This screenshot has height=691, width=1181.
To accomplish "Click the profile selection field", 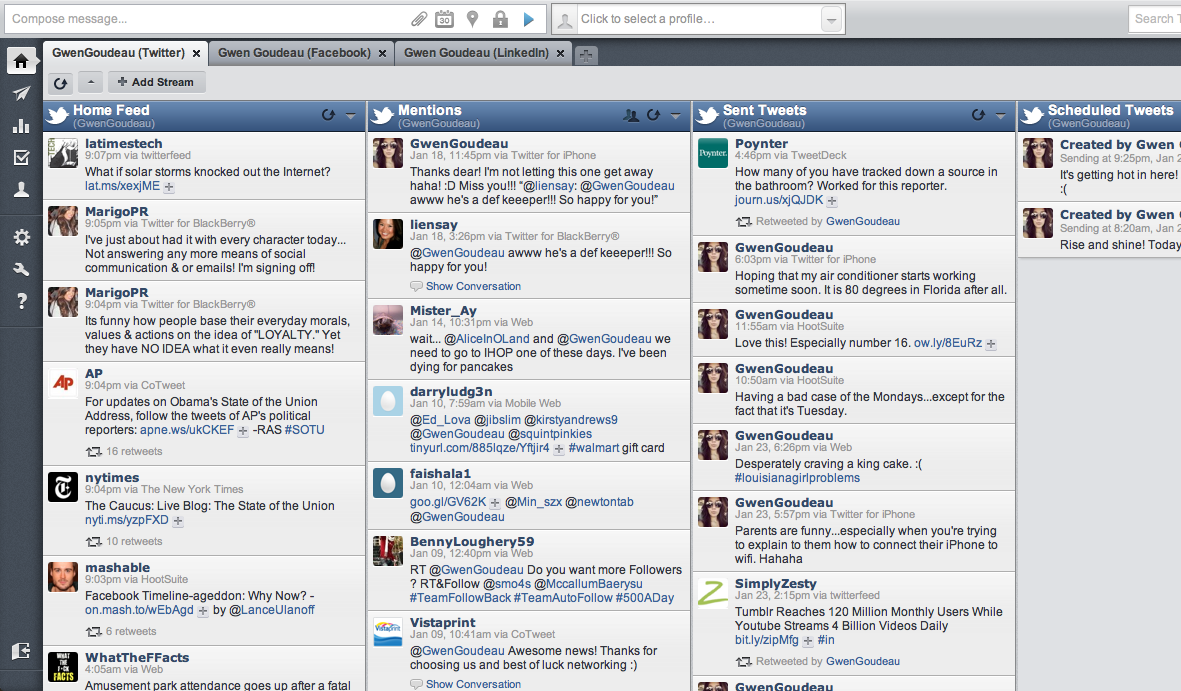I will (698, 19).
